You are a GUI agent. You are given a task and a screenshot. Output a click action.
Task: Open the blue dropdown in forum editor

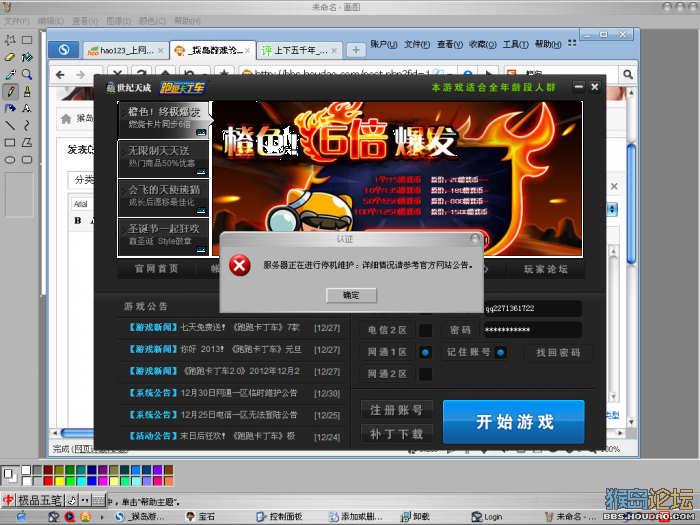612,209
